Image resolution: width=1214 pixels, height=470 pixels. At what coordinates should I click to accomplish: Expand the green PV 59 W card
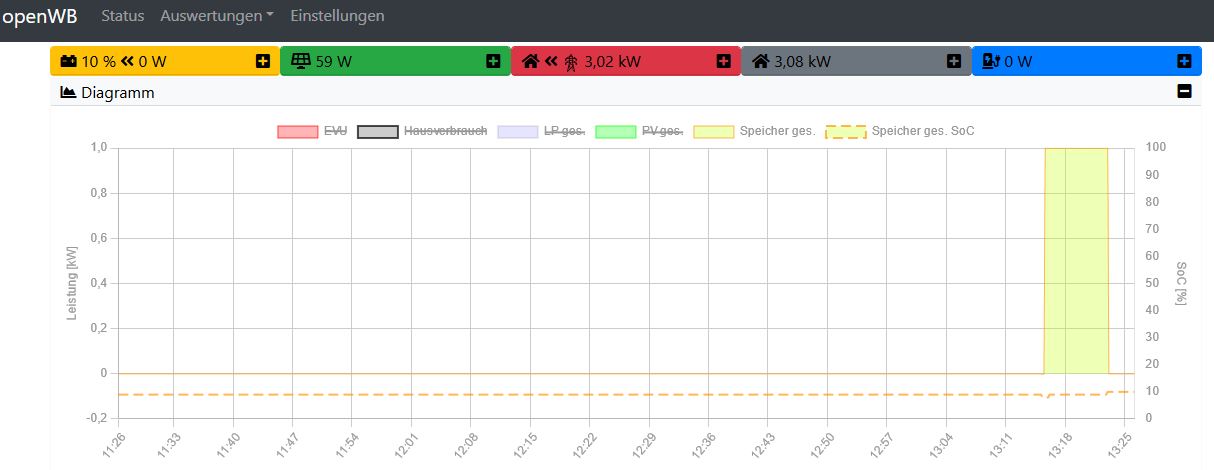(493, 61)
